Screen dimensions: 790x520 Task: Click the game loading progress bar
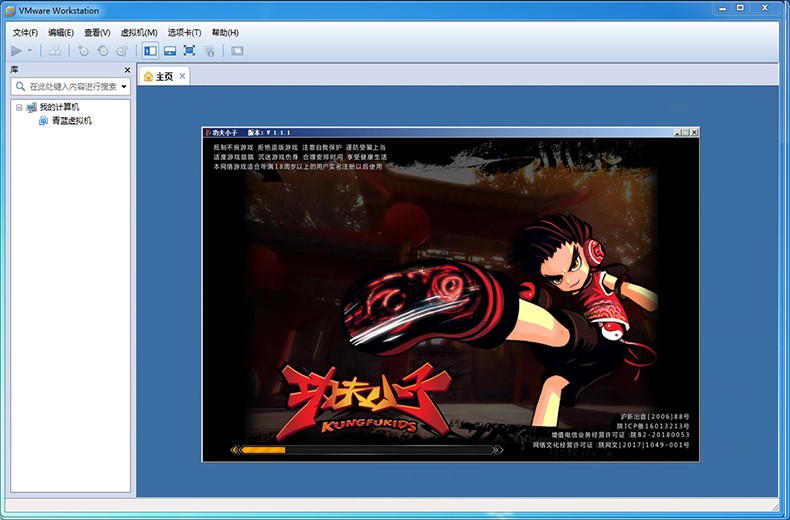pos(366,449)
